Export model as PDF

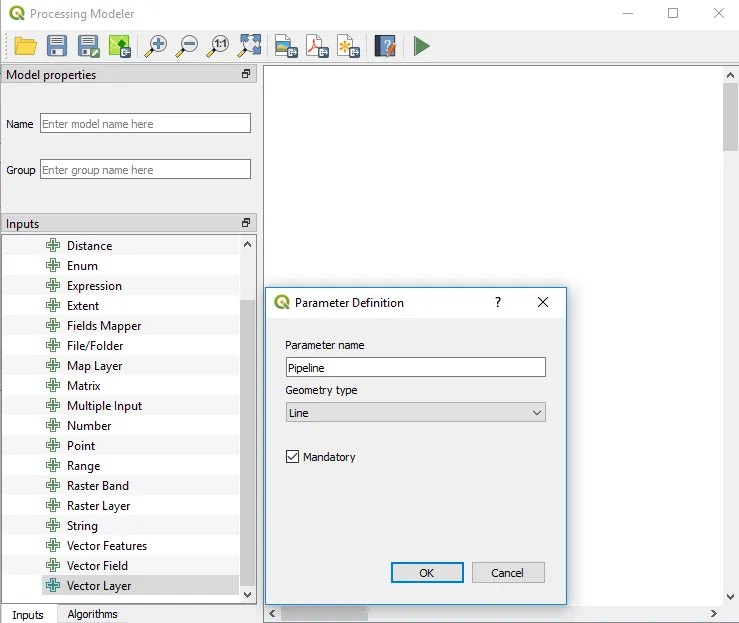[x=316, y=46]
